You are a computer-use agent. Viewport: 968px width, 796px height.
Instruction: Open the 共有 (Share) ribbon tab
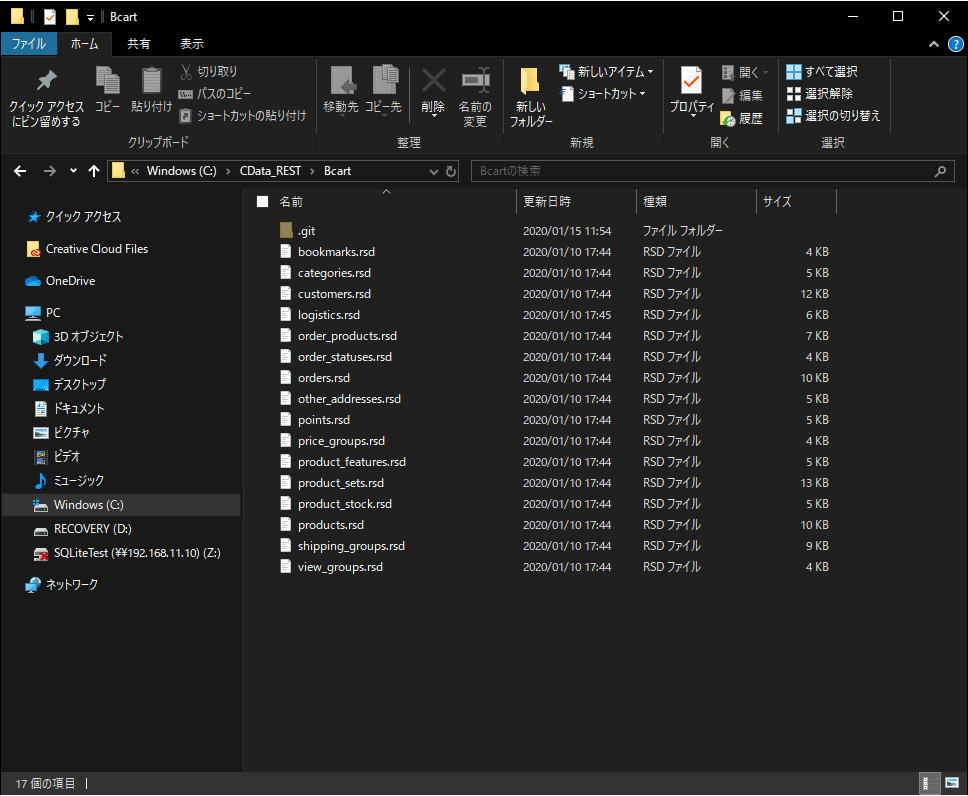tap(139, 44)
